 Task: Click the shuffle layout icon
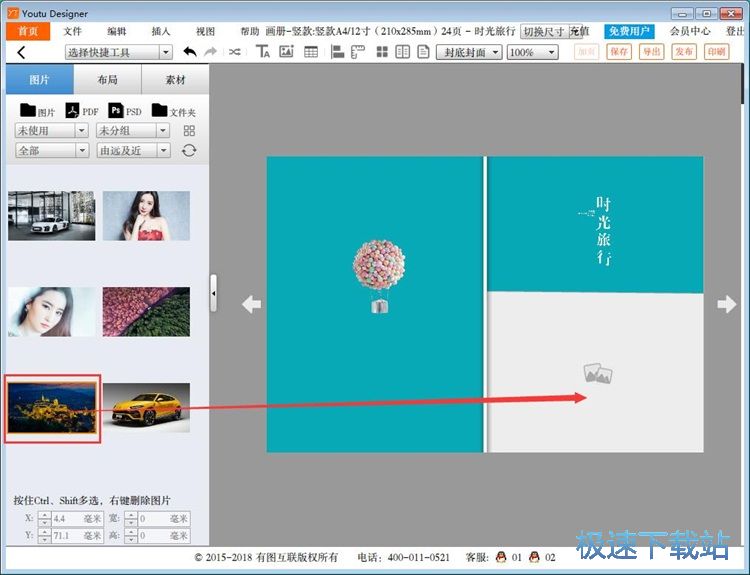click(235, 52)
